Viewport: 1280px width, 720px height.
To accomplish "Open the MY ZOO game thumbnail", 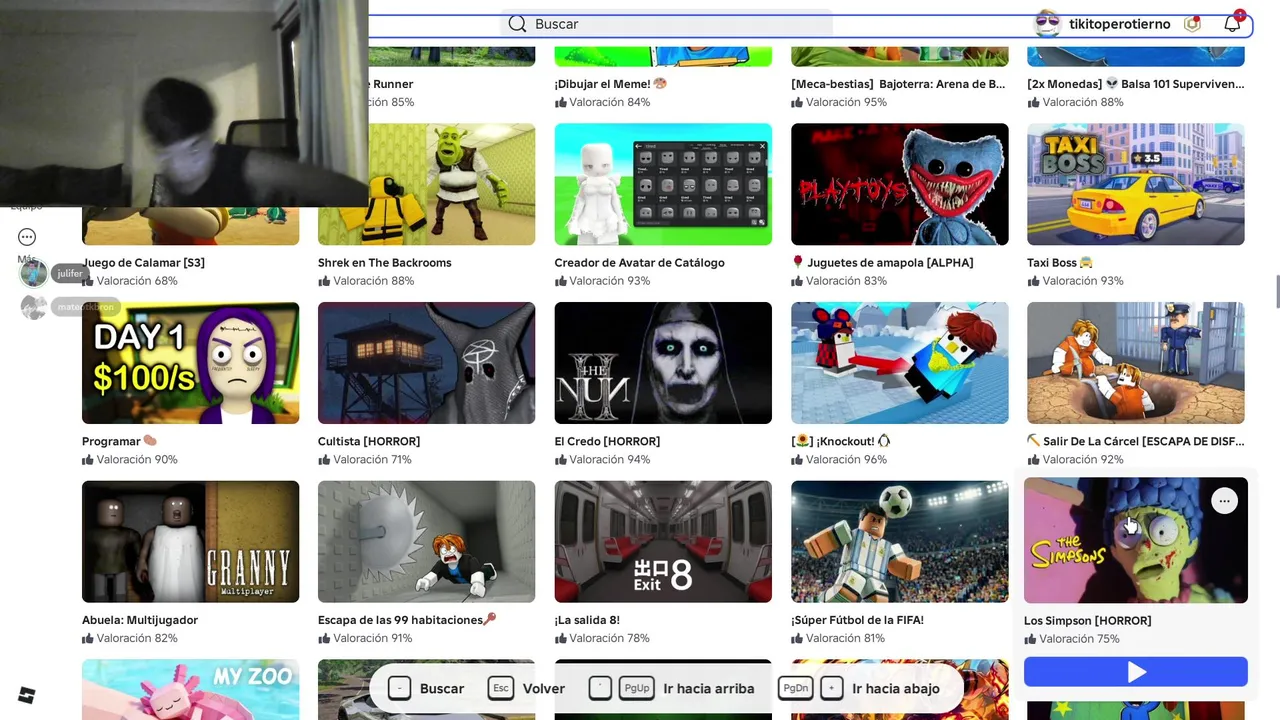I will point(190,689).
